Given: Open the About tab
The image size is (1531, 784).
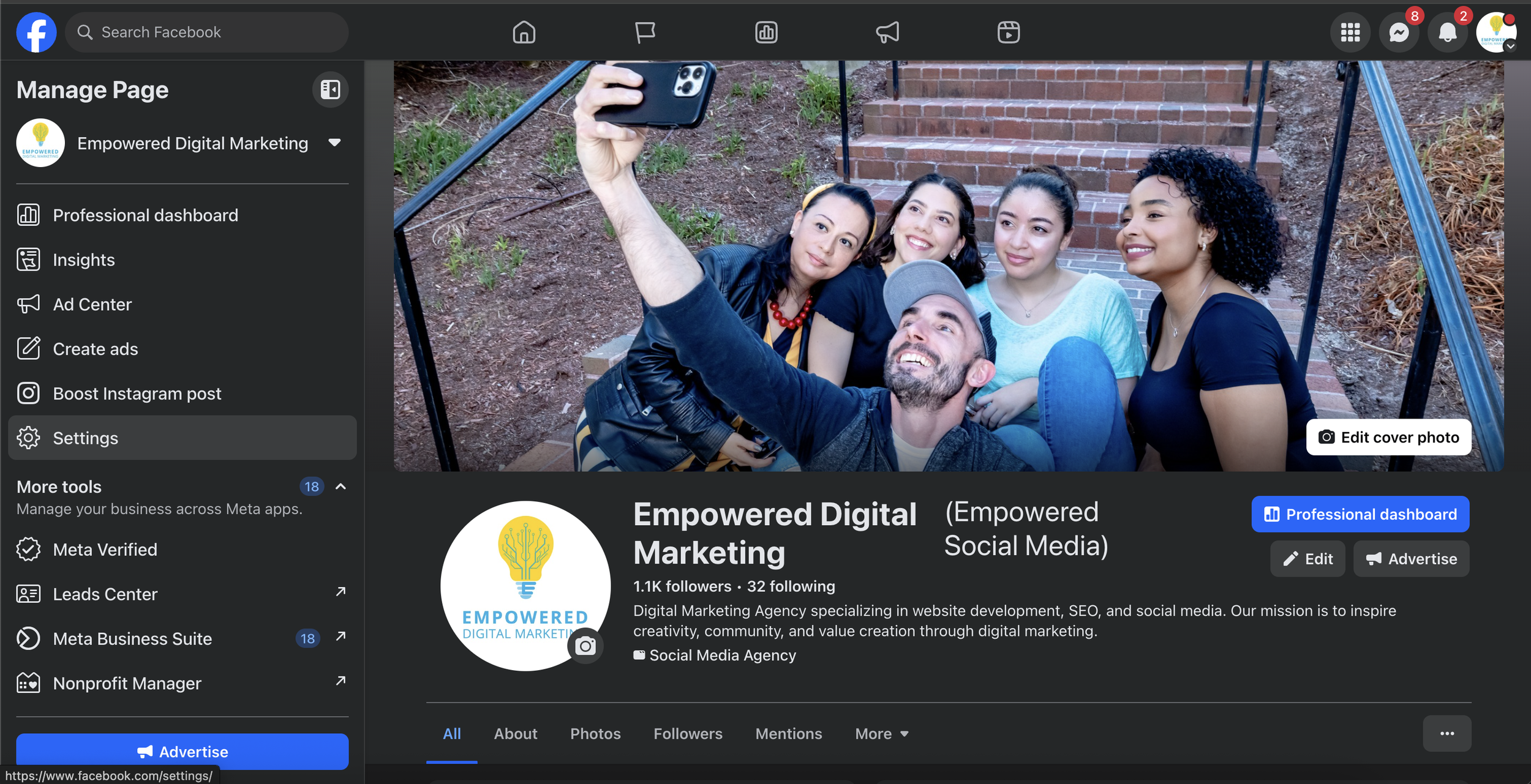Looking at the screenshot, I should pyautogui.click(x=515, y=733).
